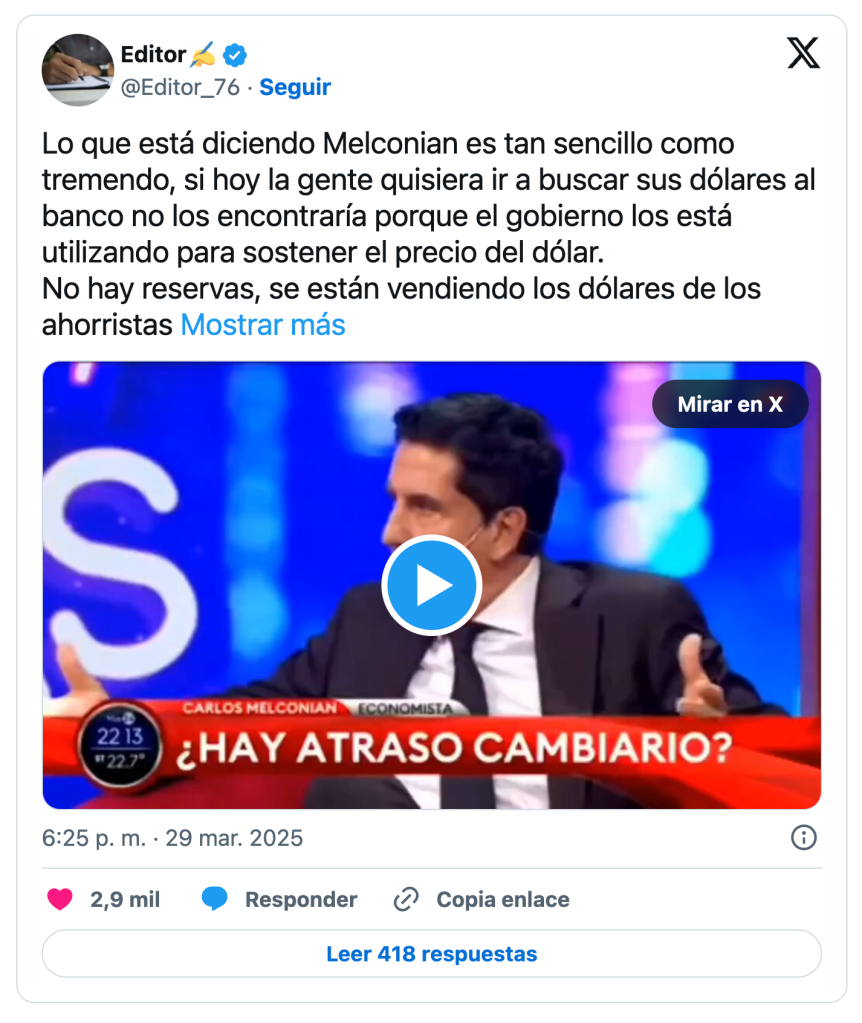Like the tweet with the heart icon

tap(60, 900)
